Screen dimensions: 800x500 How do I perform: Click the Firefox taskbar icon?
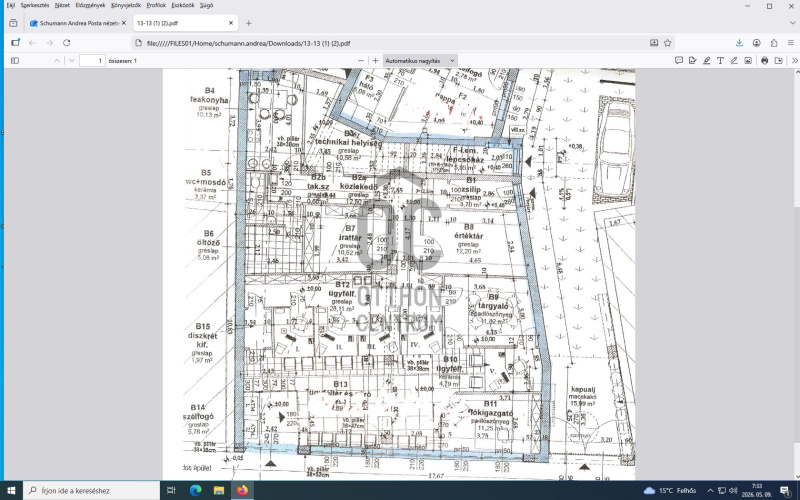tap(242, 490)
